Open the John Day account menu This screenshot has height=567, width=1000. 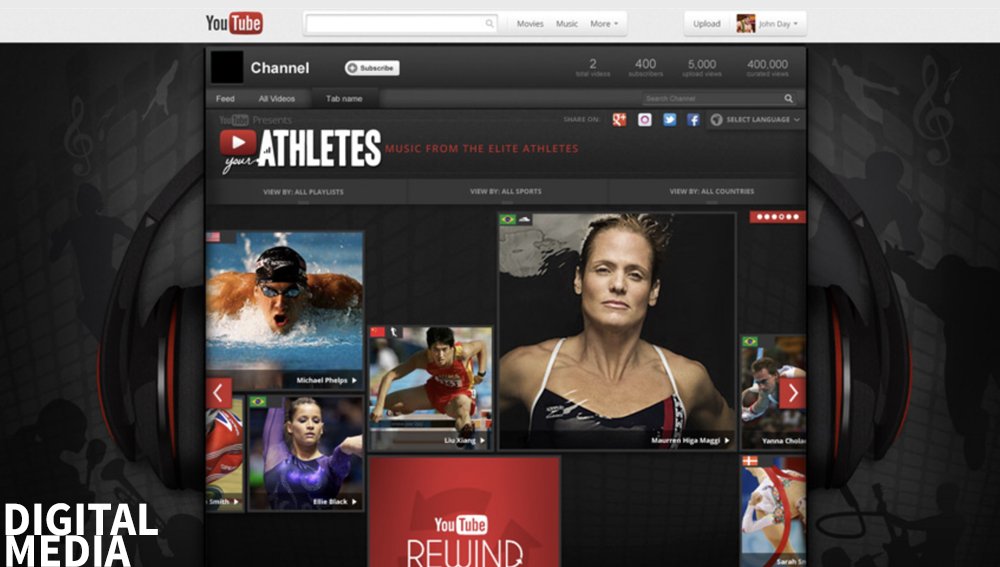pyautogui.click(x=778, y=24)
